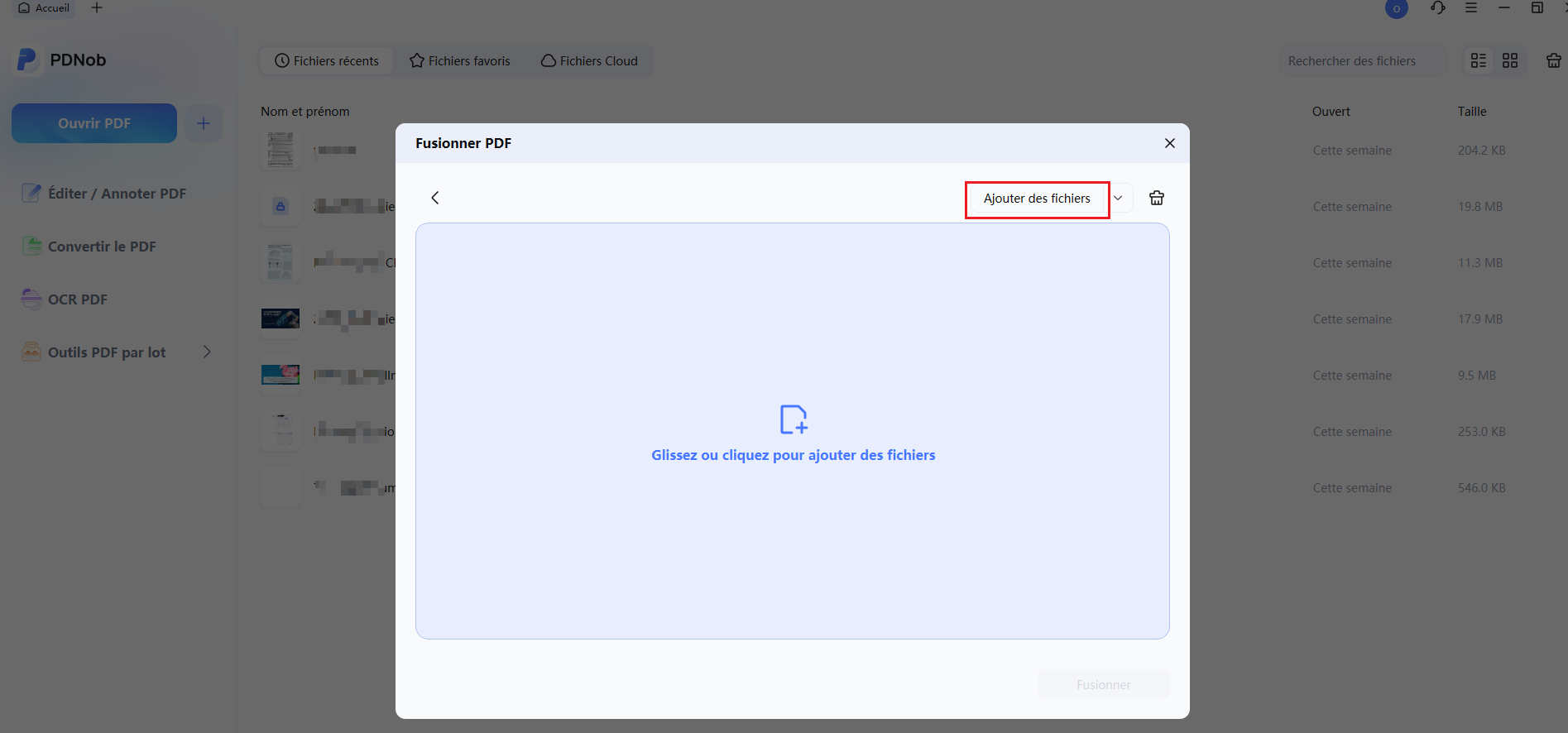Click the Outils PDF par lot icon
The width and height of the screenshot is (1568, 733).
(31, 352)
